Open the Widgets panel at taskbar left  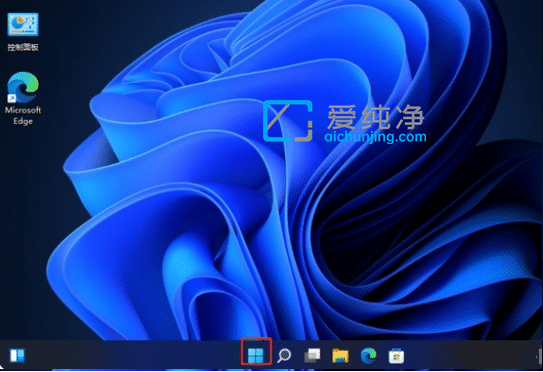[17, 355]
